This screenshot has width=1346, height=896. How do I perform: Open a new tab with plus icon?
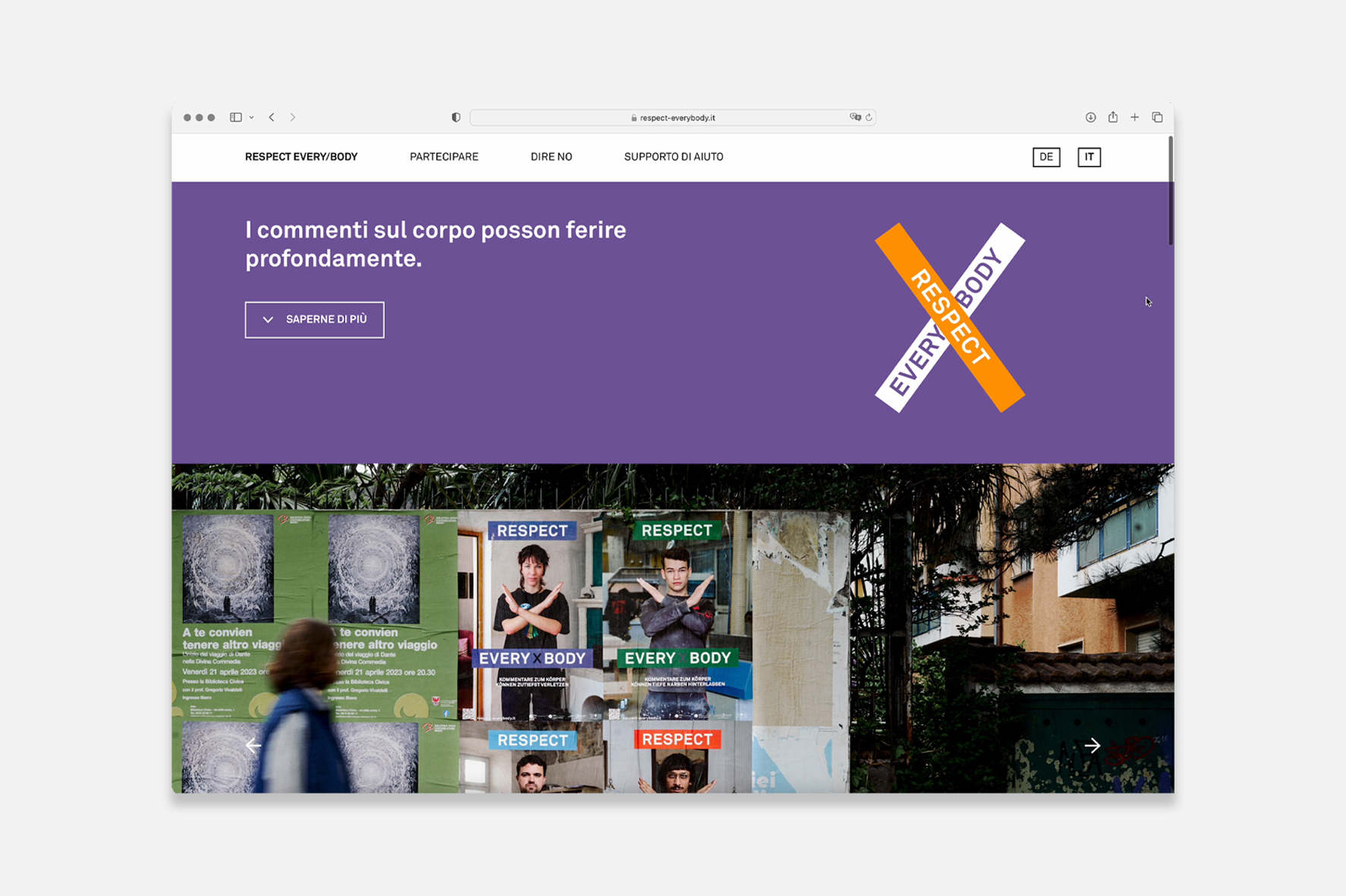pos(1134,118)
